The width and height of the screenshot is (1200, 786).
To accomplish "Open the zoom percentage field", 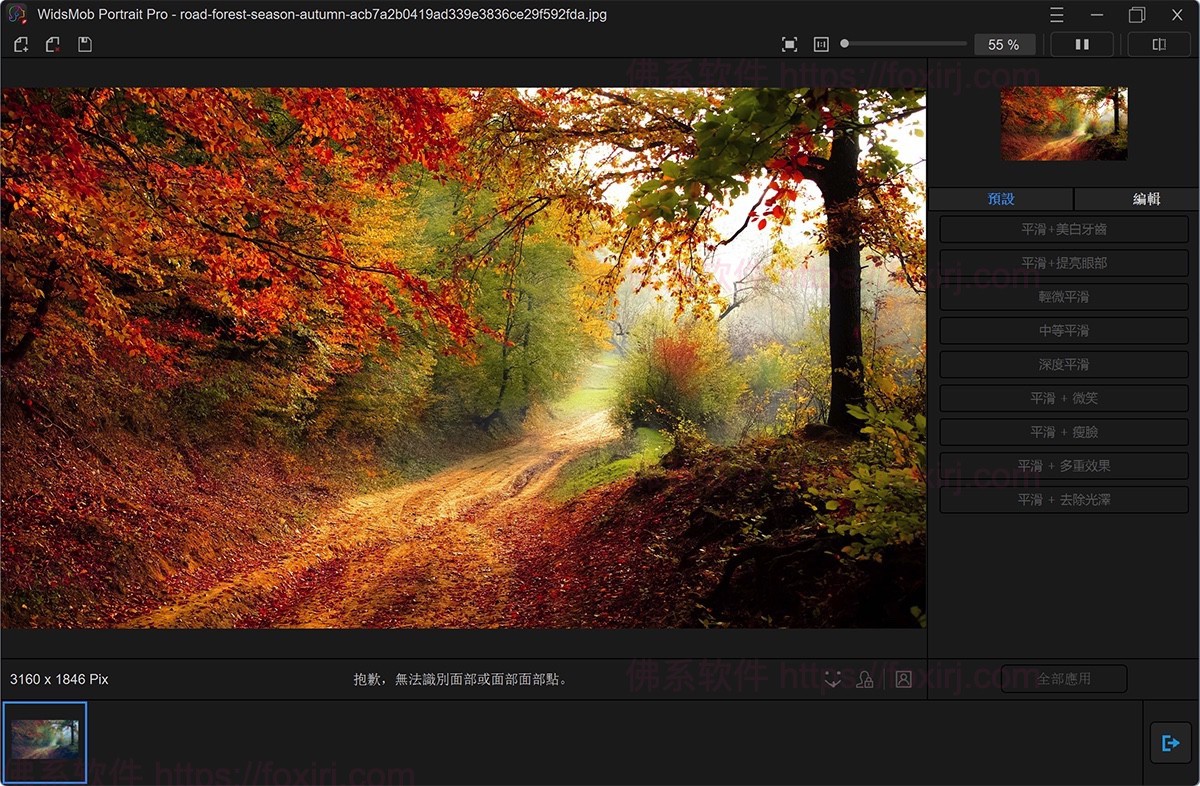I will [1004, 44].
